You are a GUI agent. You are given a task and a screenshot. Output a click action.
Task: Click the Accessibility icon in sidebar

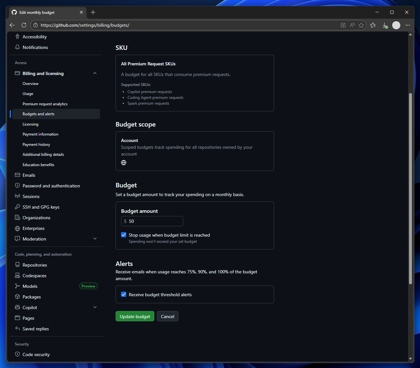click(17, 37)
